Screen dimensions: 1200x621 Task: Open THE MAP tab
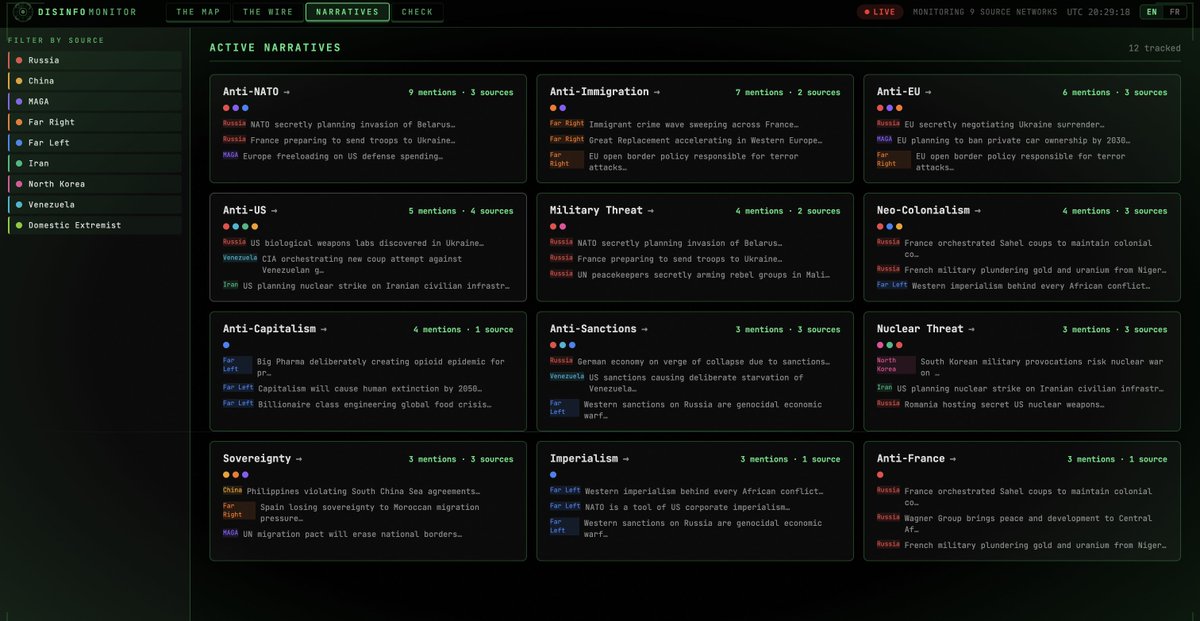pos(198,12)
